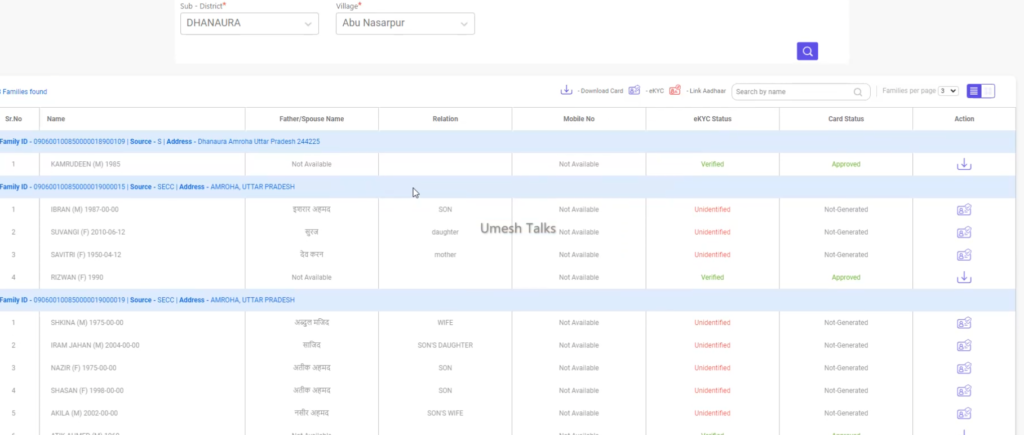Click name AKILA (M) 2002-00-00

click(x=84, y=413)
